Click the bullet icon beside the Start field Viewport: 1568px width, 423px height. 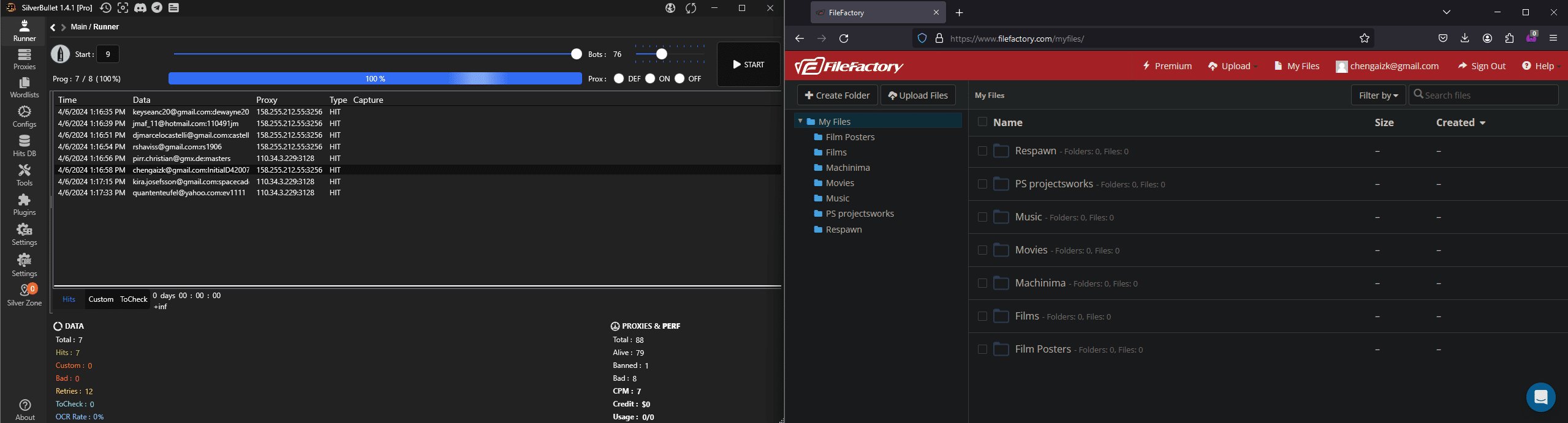[x=60, y=54]
